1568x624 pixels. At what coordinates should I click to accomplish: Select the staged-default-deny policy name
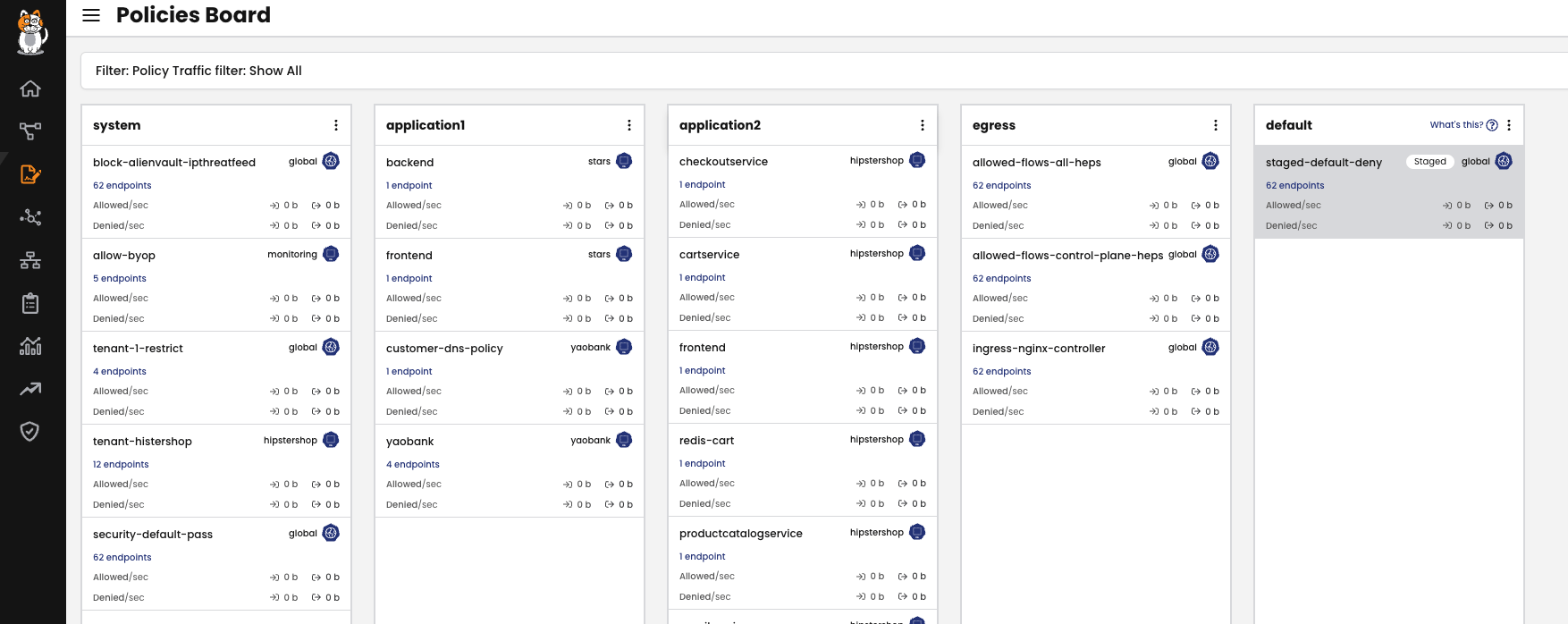1324,163
